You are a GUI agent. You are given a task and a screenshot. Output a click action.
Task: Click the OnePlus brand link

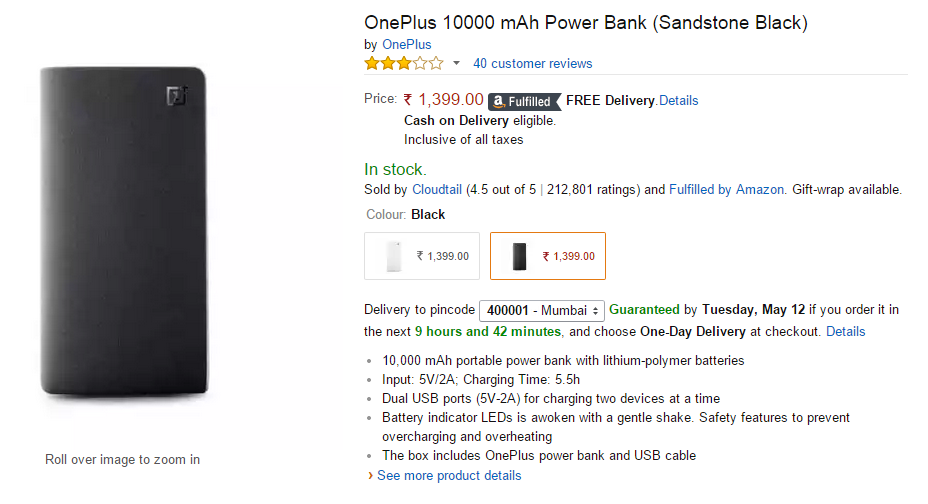(x=406, y=44)
